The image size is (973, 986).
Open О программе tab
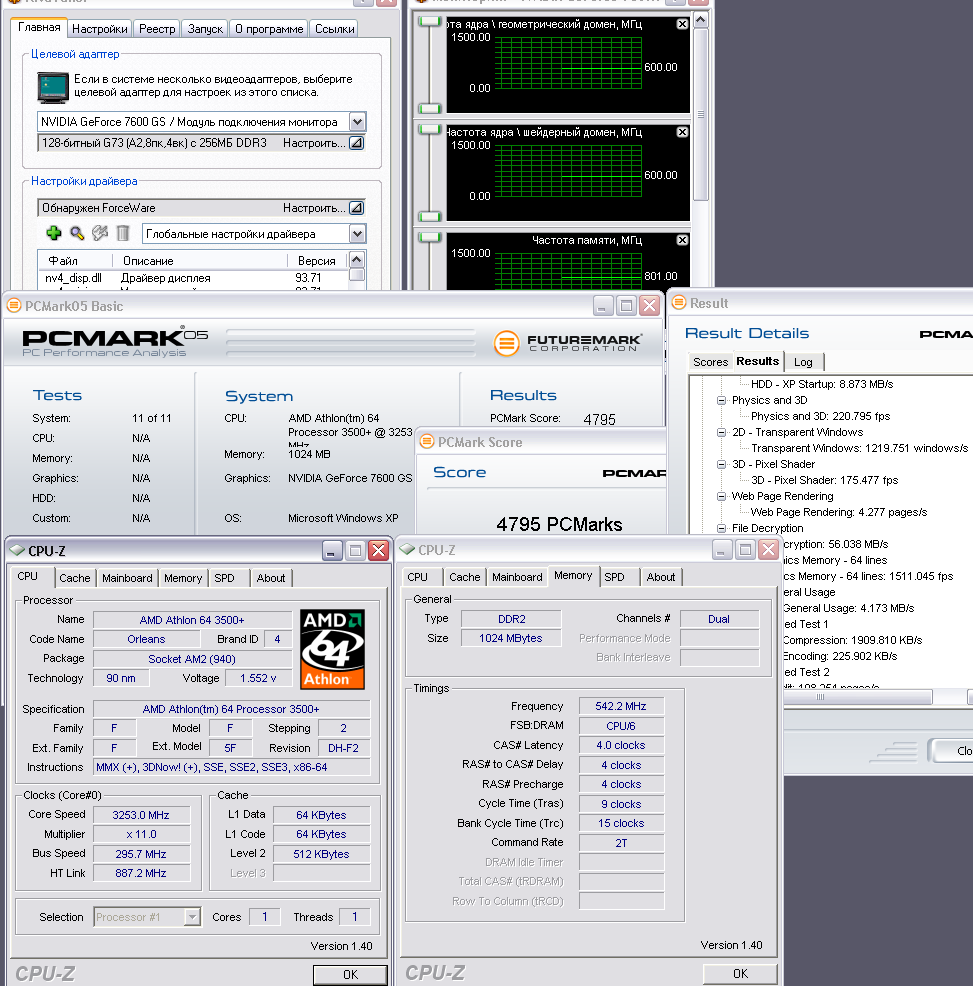point(269,28)
